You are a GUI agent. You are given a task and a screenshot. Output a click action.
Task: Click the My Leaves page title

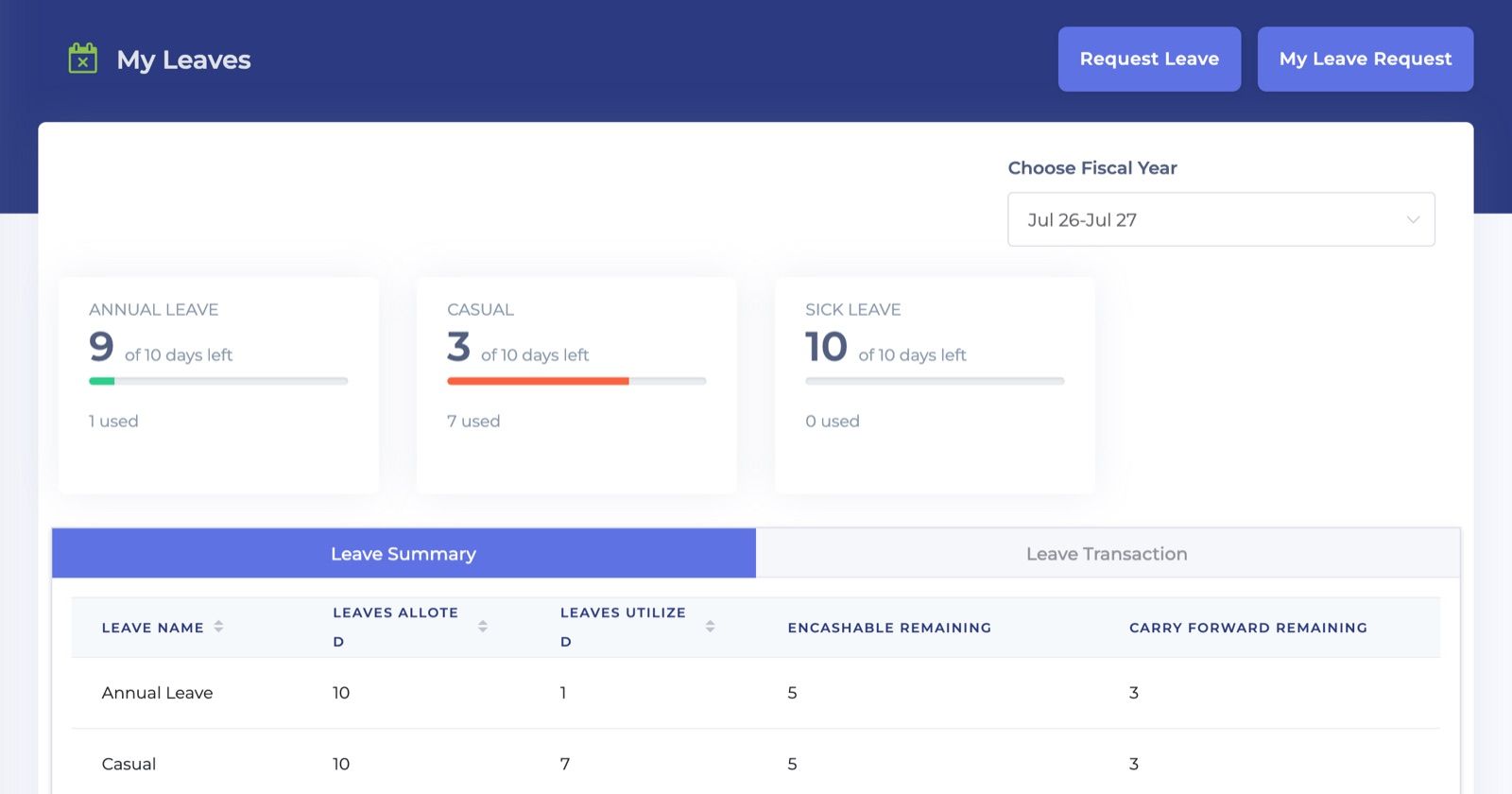pyautogui.click(x=183, y=60)
